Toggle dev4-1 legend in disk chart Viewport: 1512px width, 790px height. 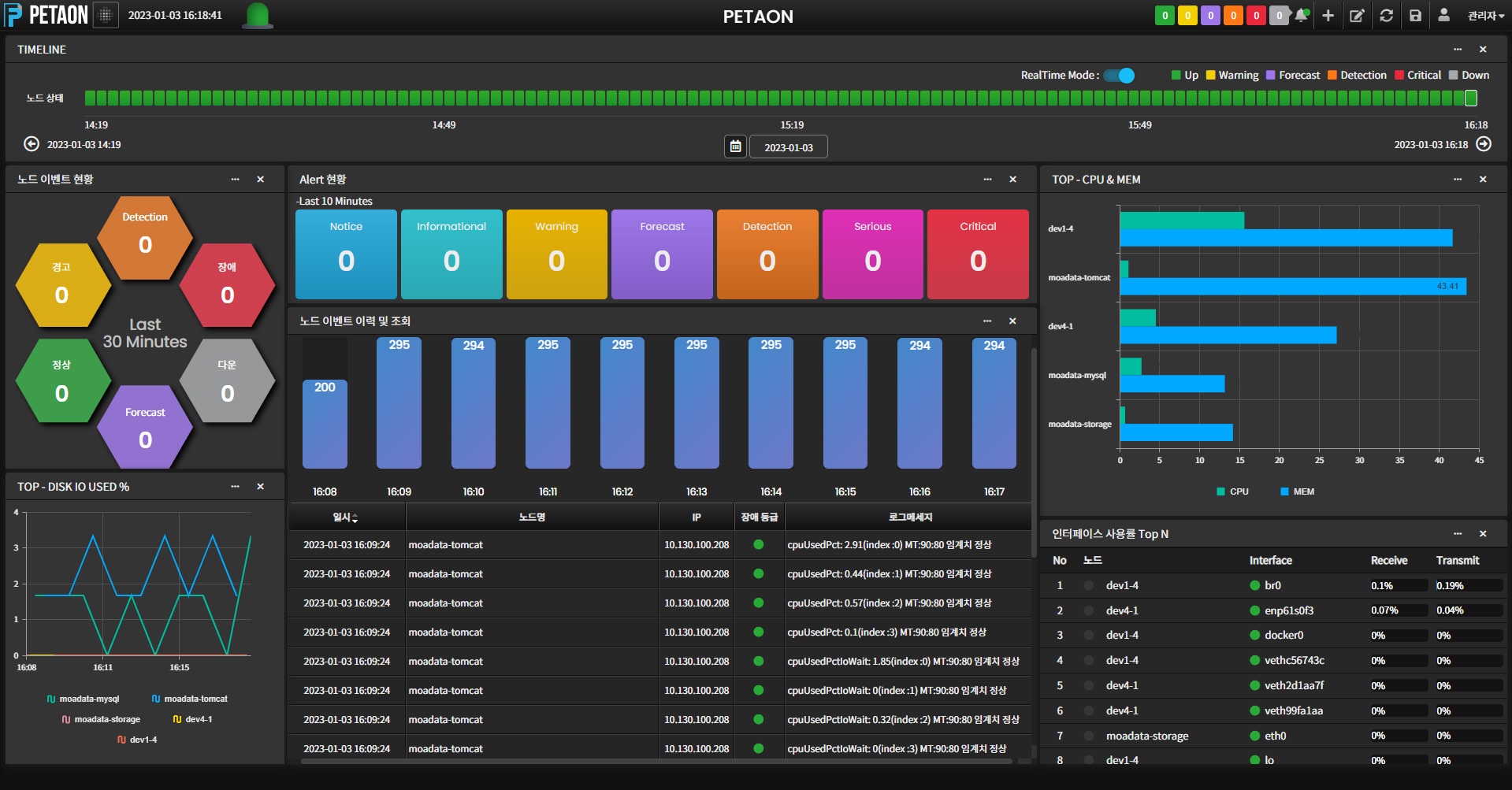[x=192, y=719]
